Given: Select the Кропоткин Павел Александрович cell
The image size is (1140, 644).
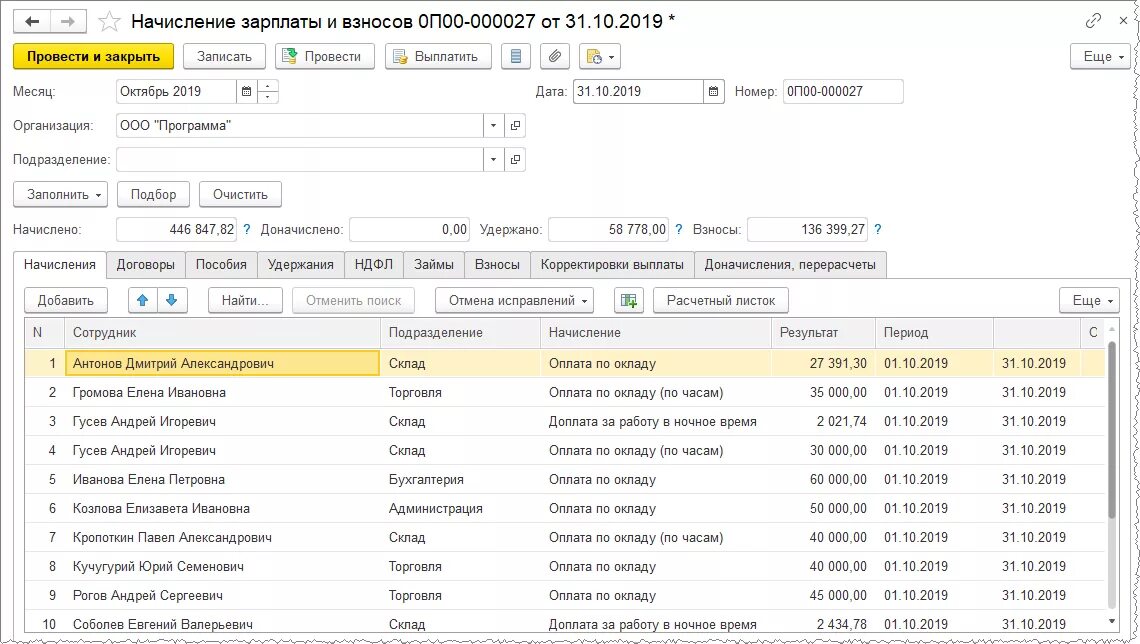Looking at the screenshot, I should click(222, 538).
